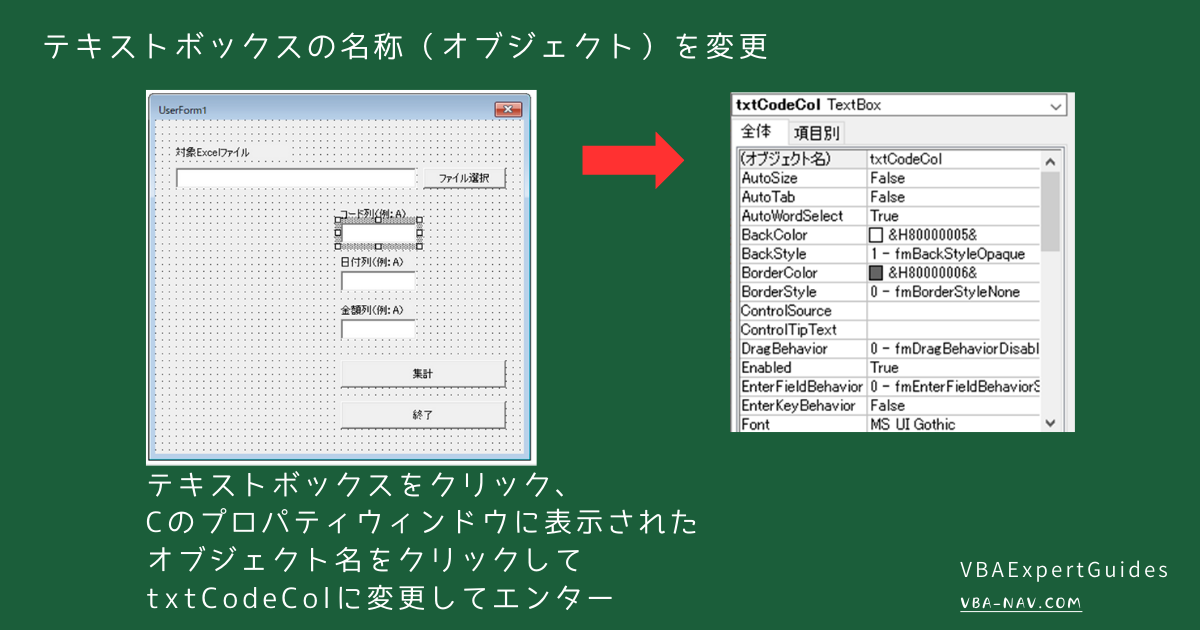Click the scrollbar down arrow in properties window

pyautogui.click(x=1051, y=423)
